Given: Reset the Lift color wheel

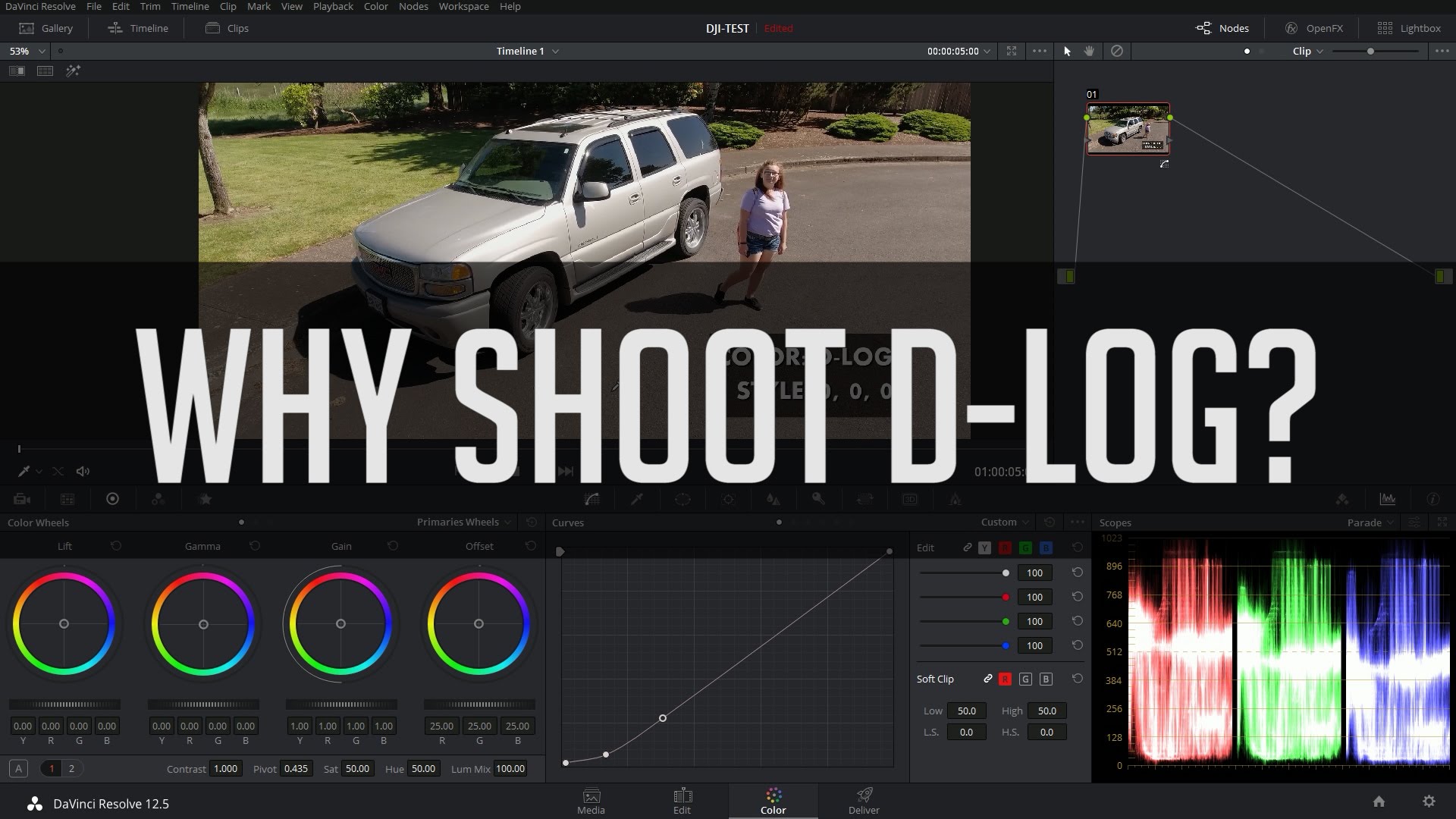Looking at the screenshot, I should click(116, 546).
